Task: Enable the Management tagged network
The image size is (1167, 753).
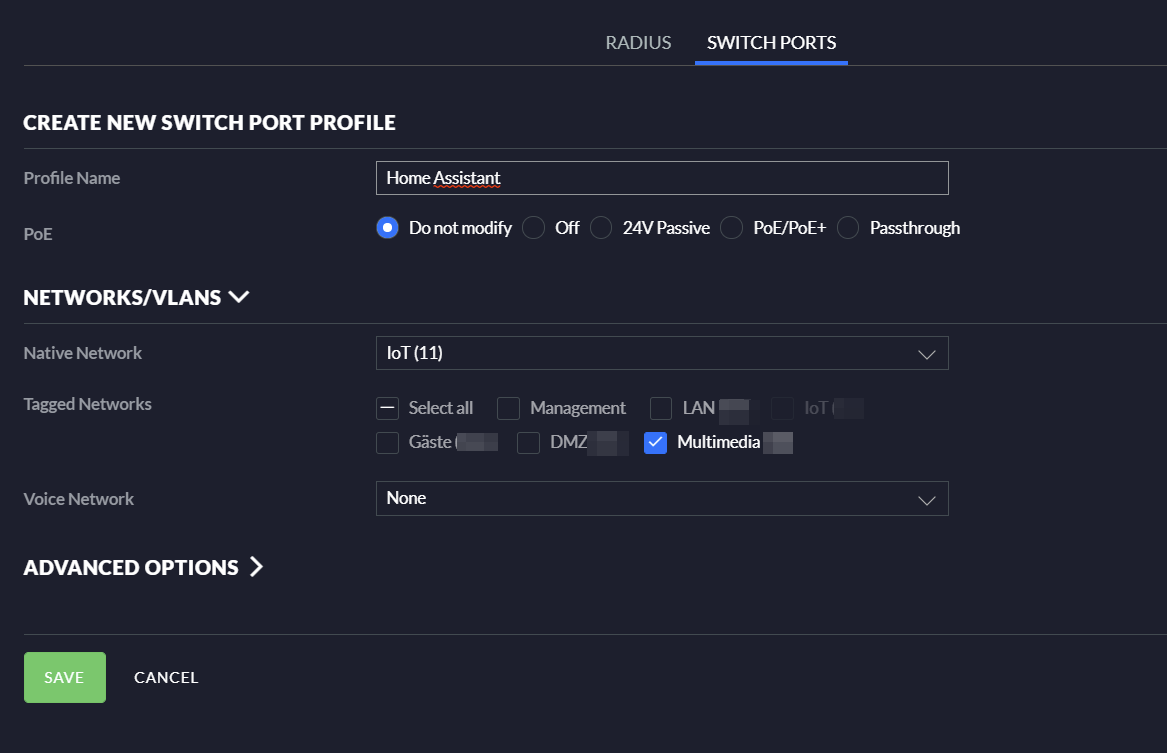Action: click(x=508, y=408)
